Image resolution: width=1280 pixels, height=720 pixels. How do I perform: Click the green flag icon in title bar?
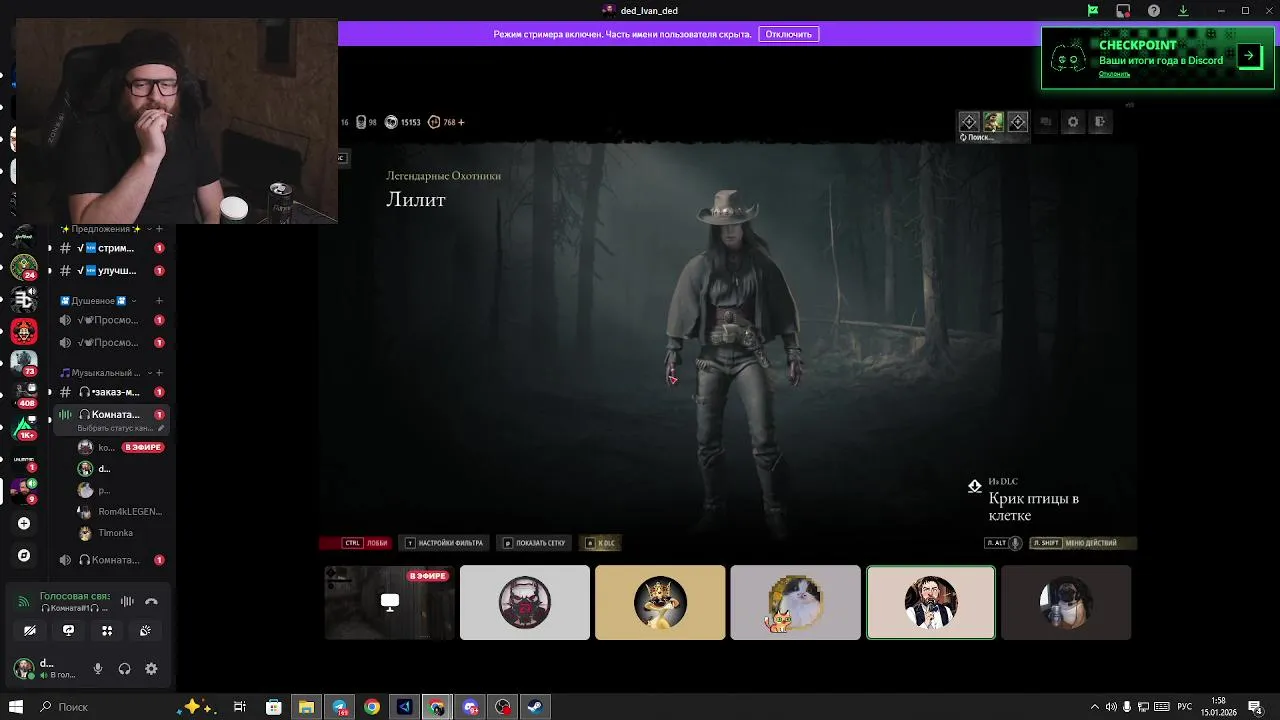[x=1093, y=11]
